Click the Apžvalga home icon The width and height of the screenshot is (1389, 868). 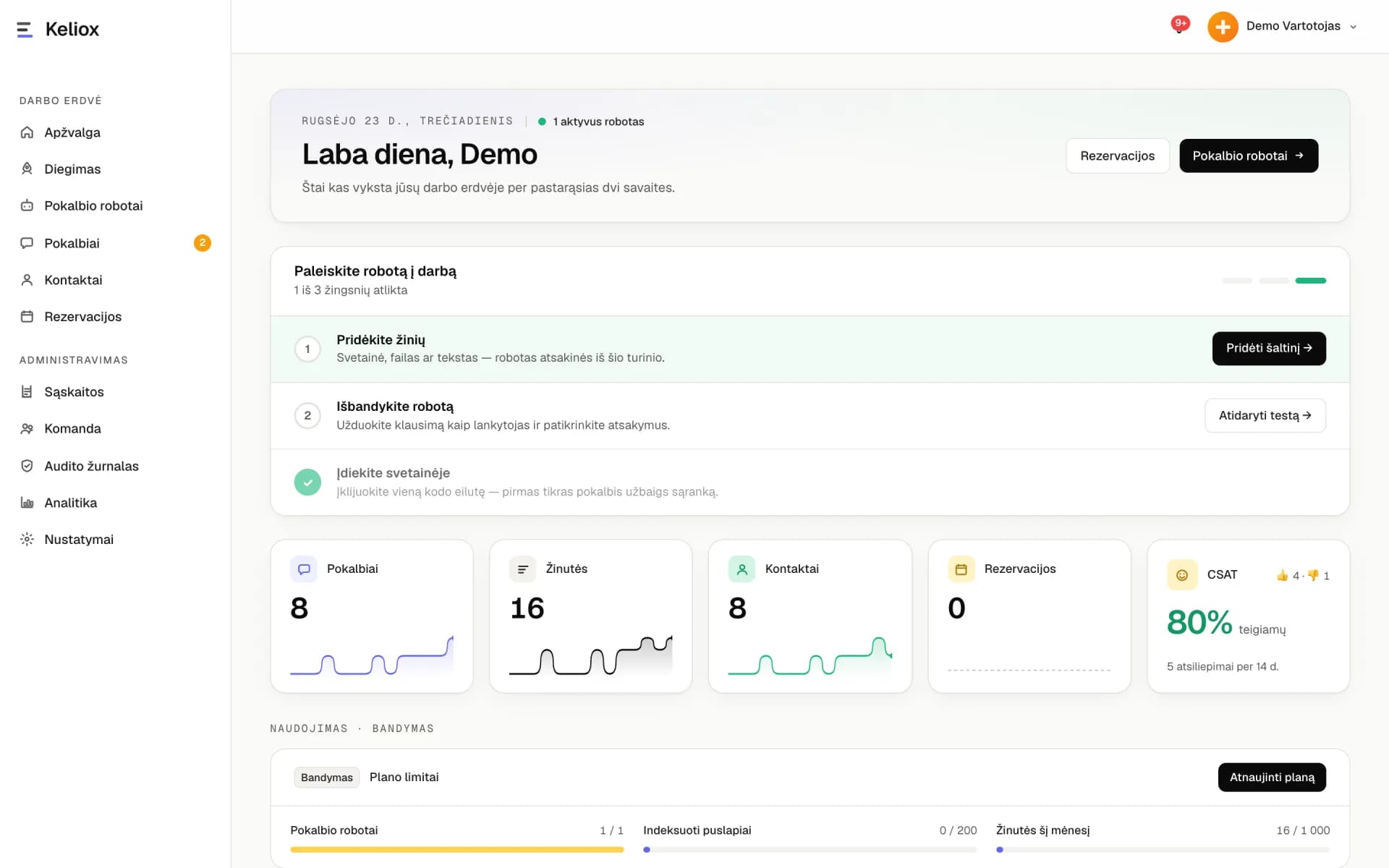click(27, 132)
